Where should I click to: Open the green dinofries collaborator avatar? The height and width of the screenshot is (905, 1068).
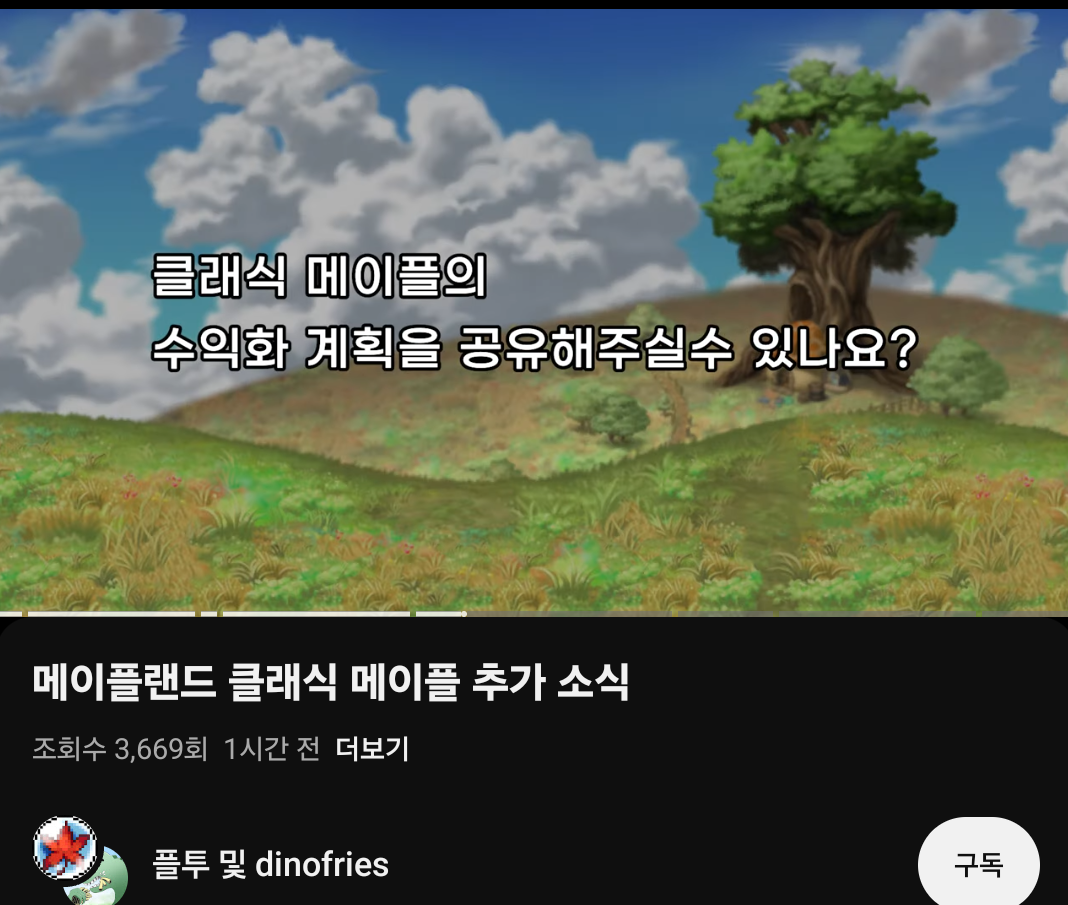point(102,882)
